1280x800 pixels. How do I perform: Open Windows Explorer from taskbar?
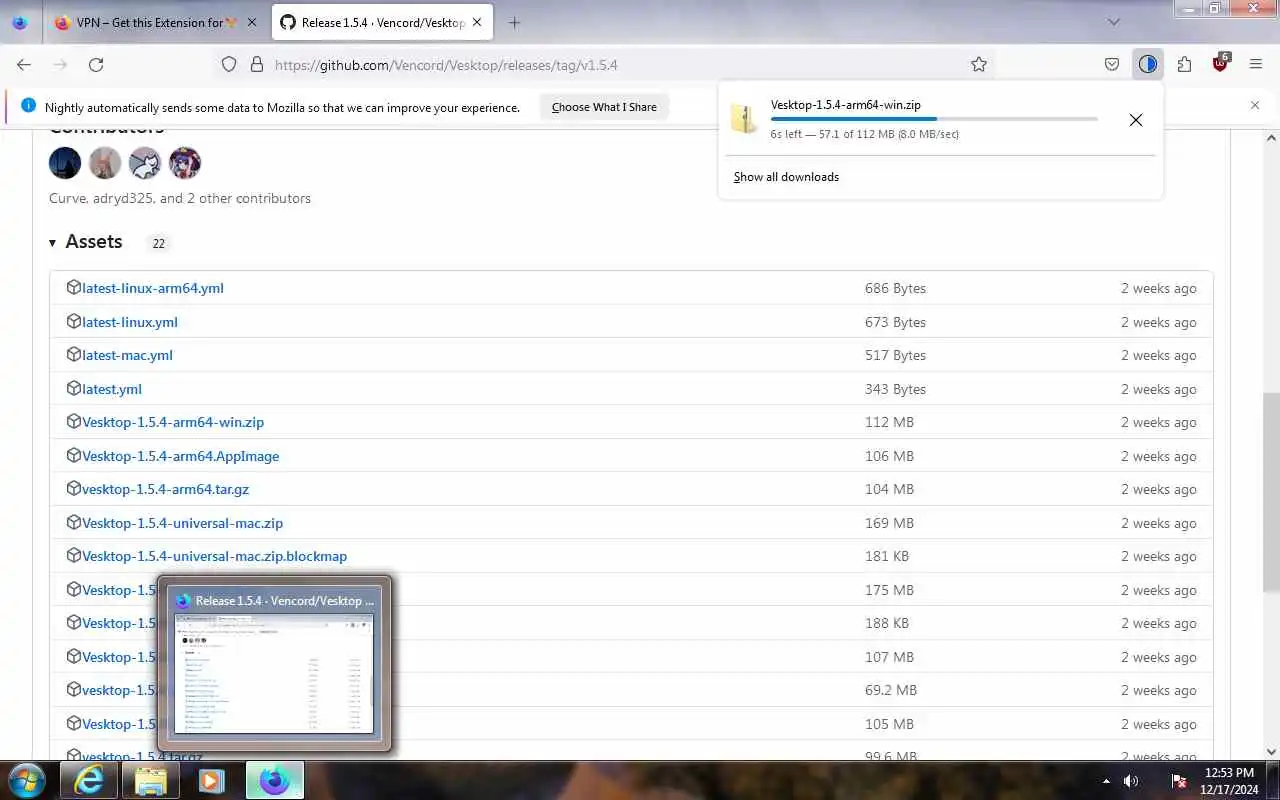[x=150, y=780]
